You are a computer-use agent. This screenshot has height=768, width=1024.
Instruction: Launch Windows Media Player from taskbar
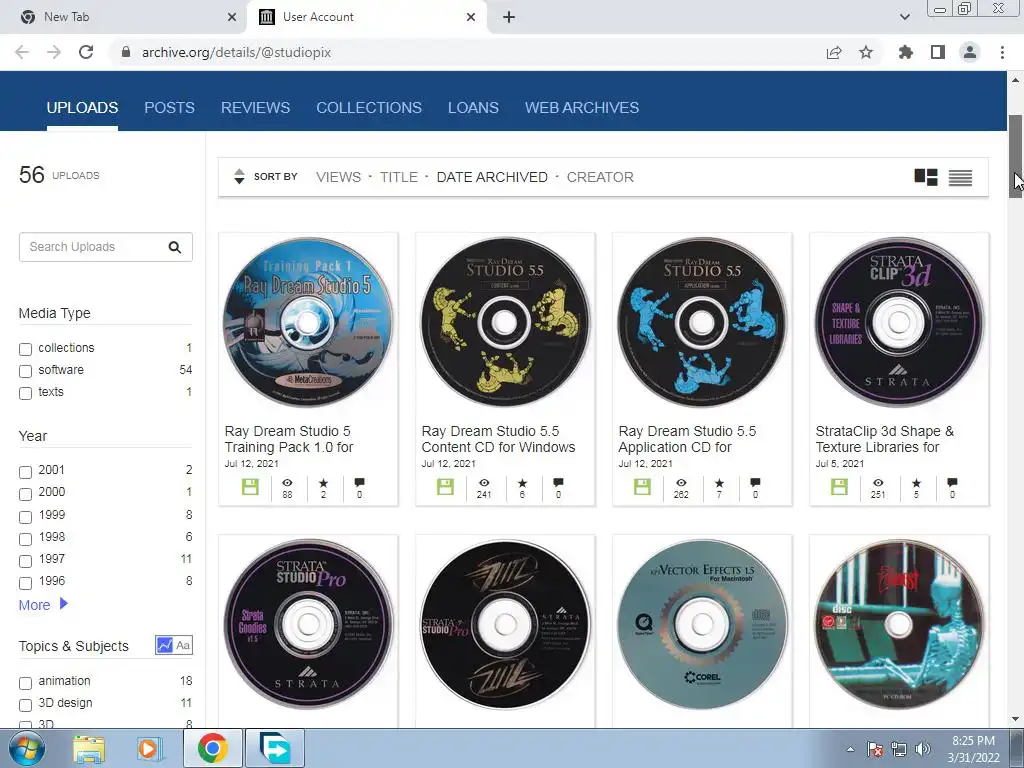coord(150,749)
